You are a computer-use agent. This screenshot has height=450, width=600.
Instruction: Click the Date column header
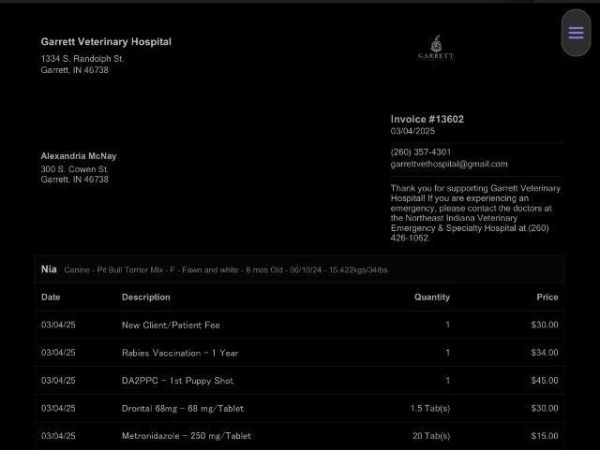[x=50, y=297]
